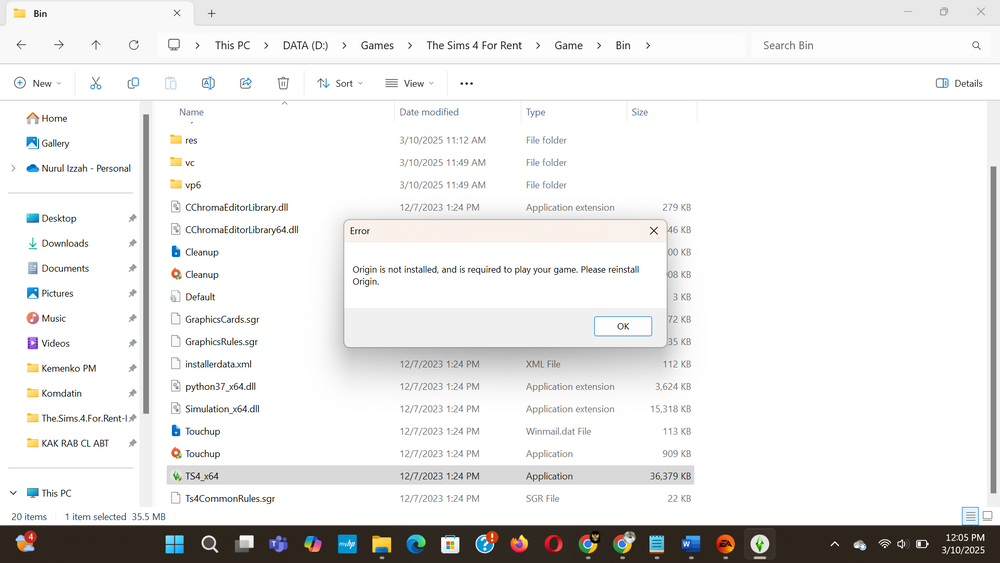Close the Error dialog with X
This screenshot has width=1000, height=563.
click(654, 231)
